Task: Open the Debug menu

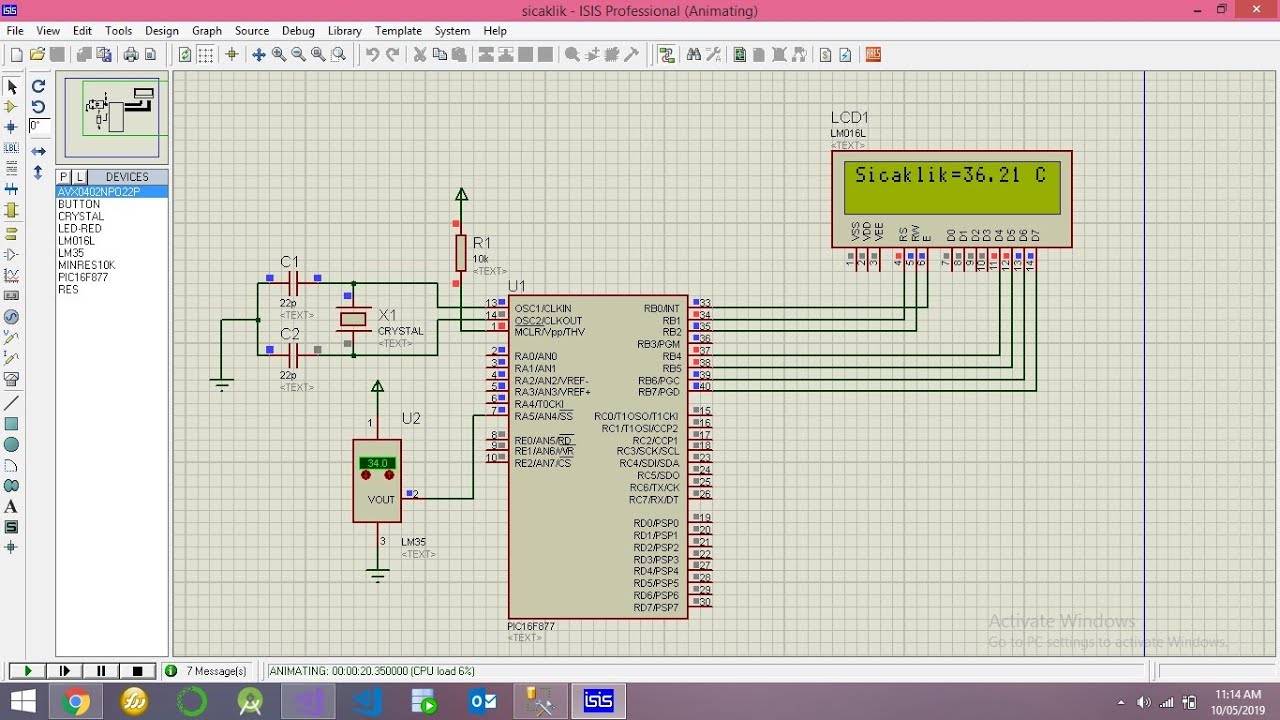Action: (298, 31)
